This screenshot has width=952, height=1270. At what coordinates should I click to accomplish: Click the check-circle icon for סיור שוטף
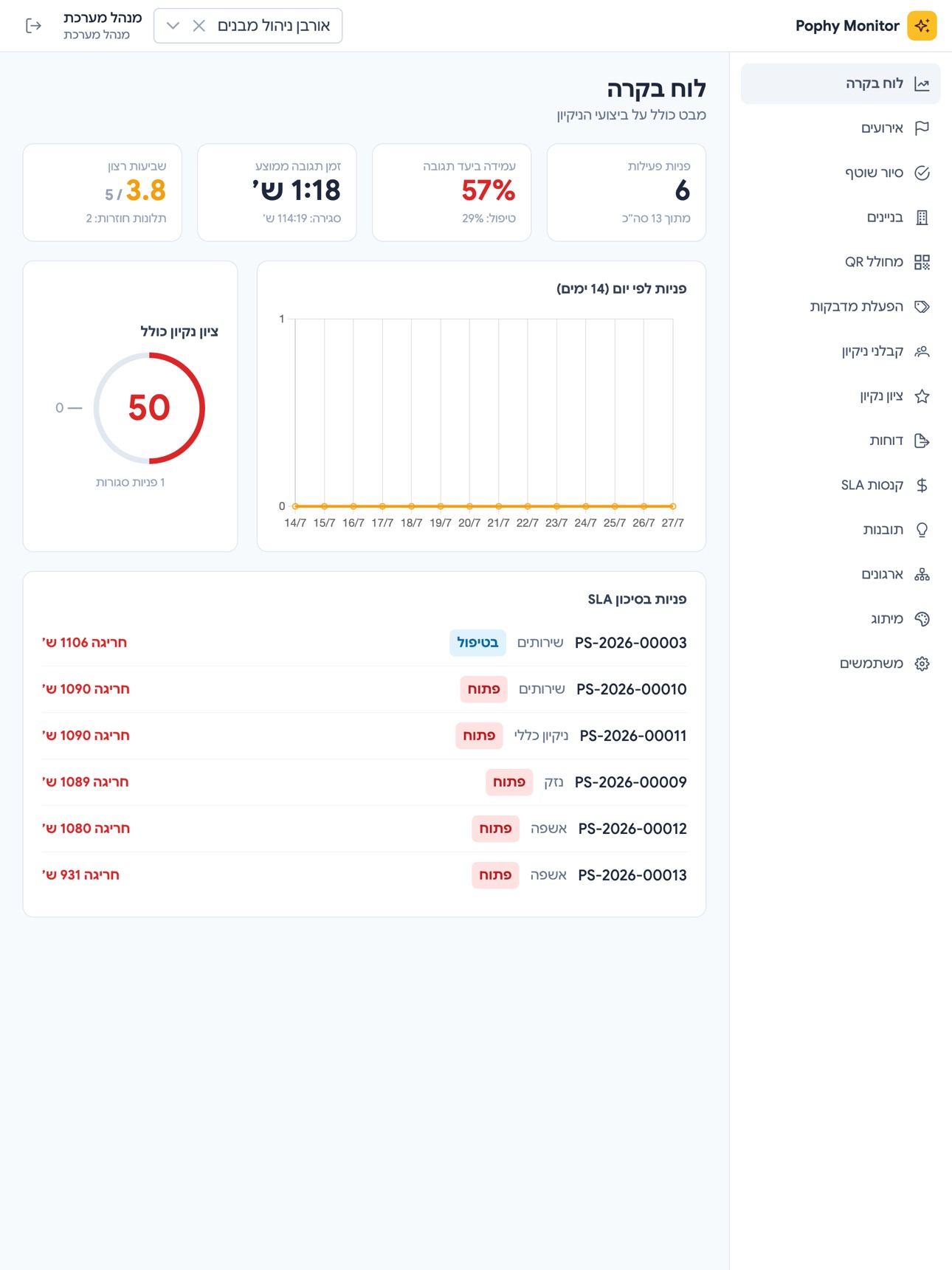point(922,173)
